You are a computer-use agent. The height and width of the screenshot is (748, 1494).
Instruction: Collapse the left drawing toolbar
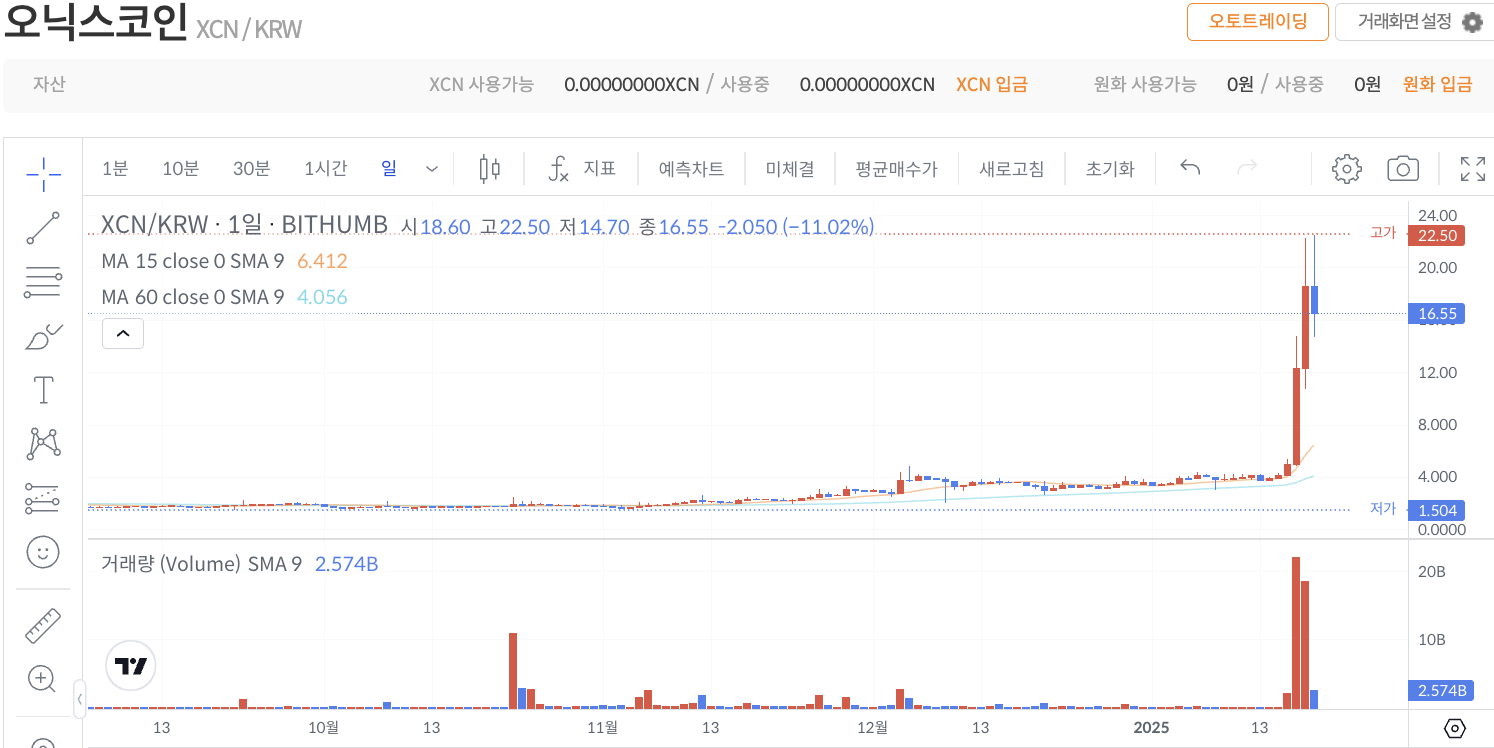81,700
